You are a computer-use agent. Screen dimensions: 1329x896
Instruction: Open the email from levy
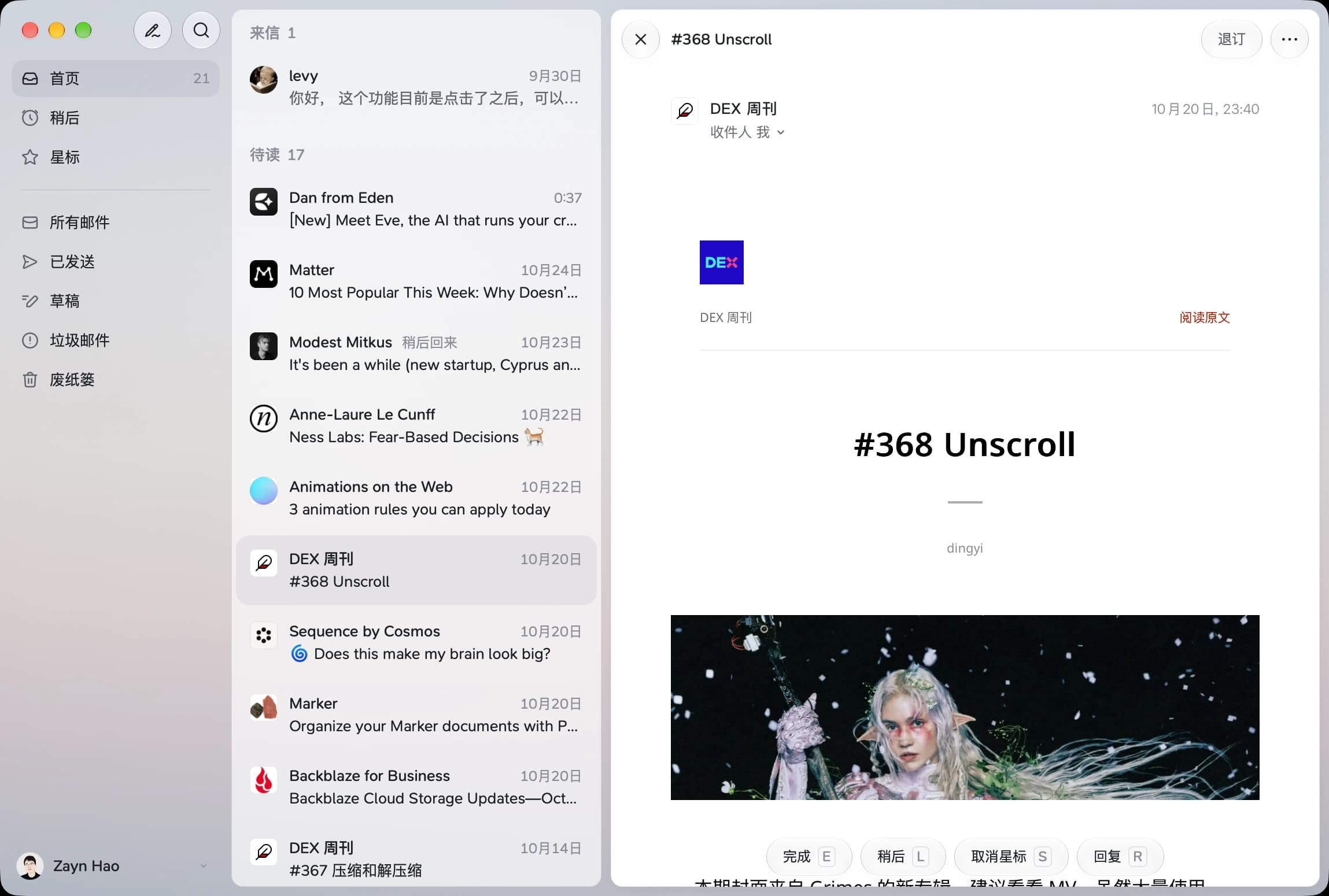tap(416, 87)
